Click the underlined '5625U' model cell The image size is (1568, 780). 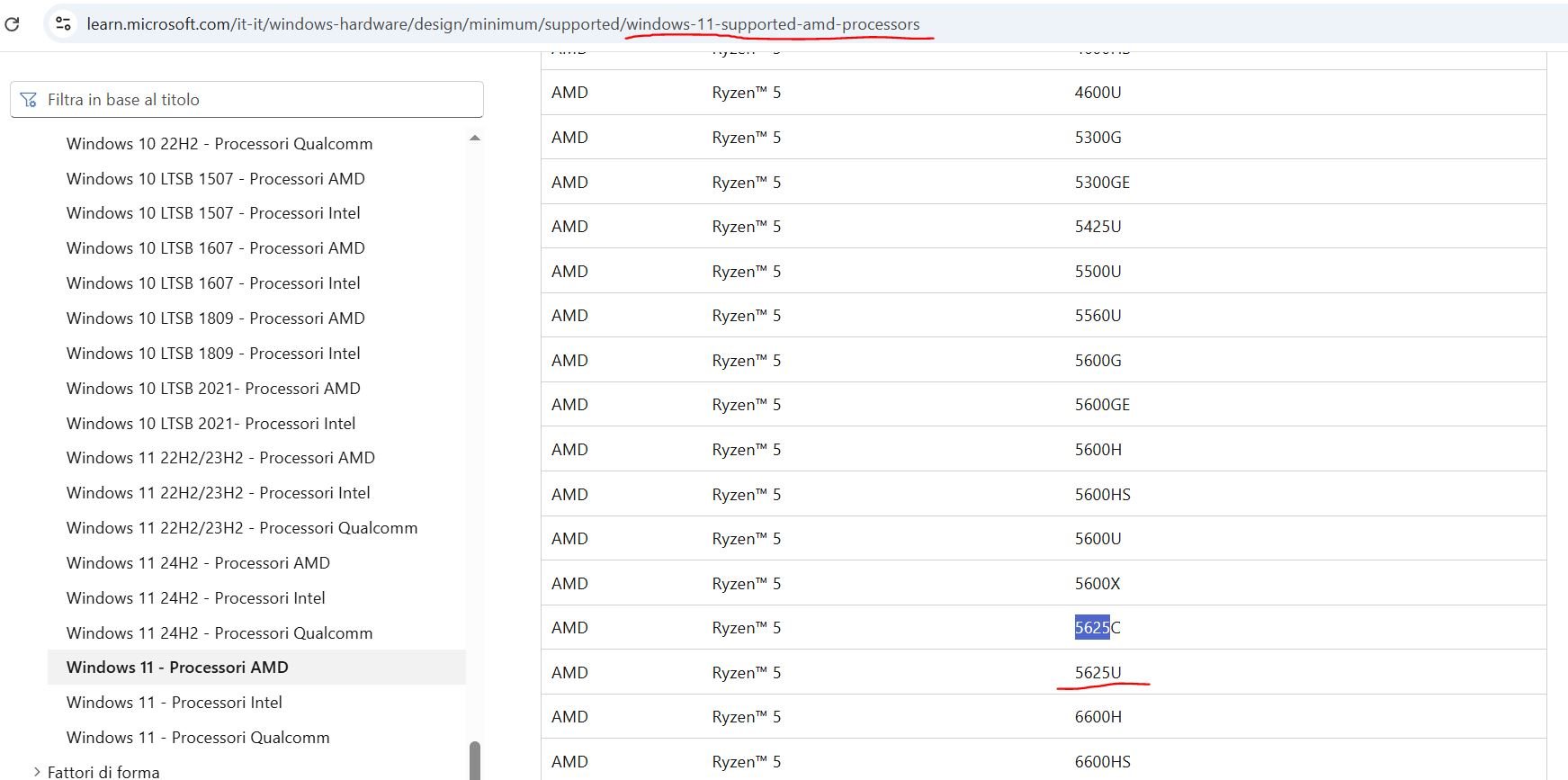click(x=1098, y=673)
